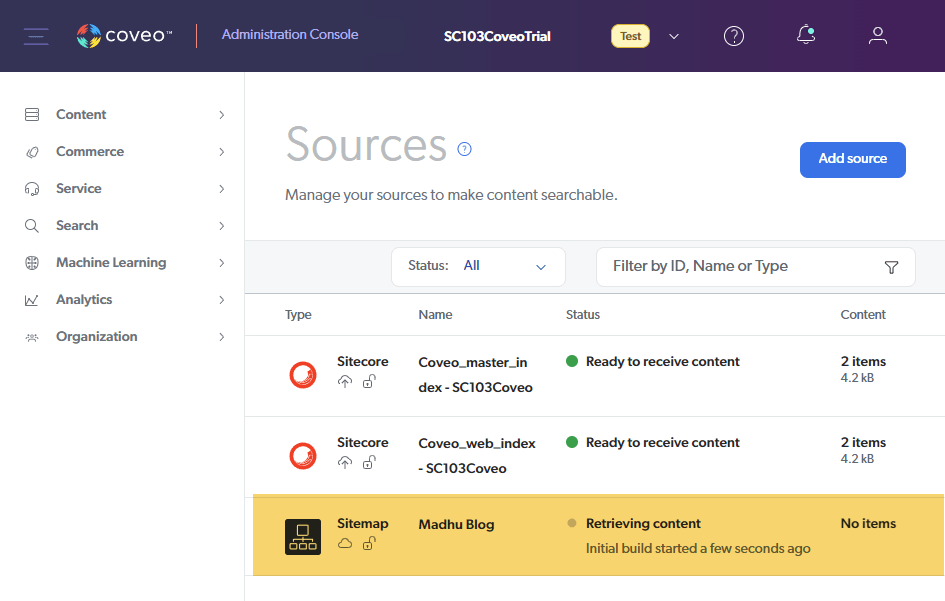Click the help icon beside Sources heading
Image resolution: width=945 pixels, height=601 pixels.
[x=464, y=149]
